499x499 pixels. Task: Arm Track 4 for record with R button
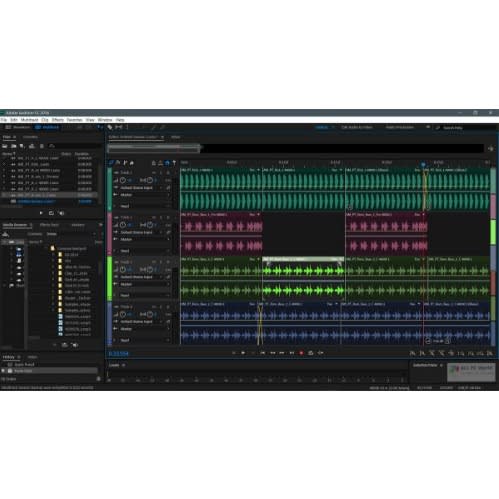pyautogui.click(x=168, y=307)
